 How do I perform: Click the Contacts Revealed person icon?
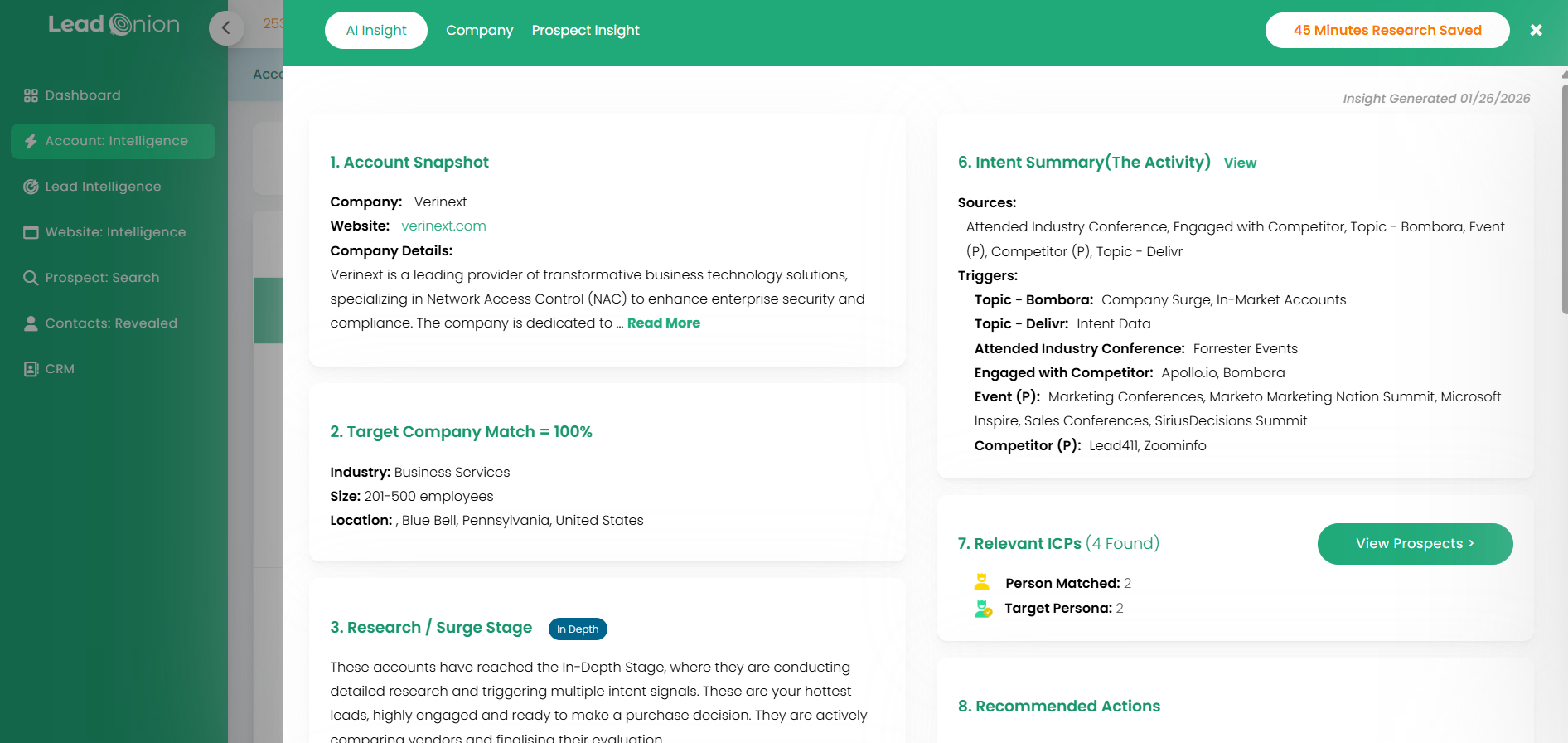pyautogui.click(x=31, y=323)
